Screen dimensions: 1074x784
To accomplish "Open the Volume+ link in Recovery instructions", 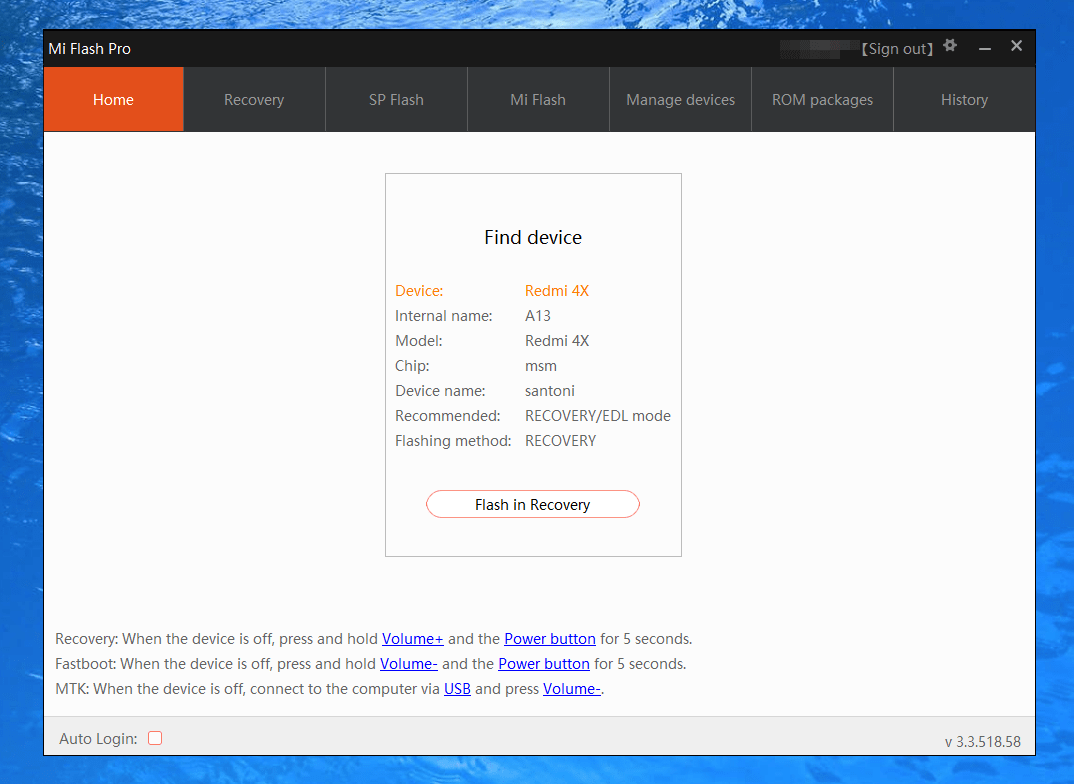I will click(412, 638).
